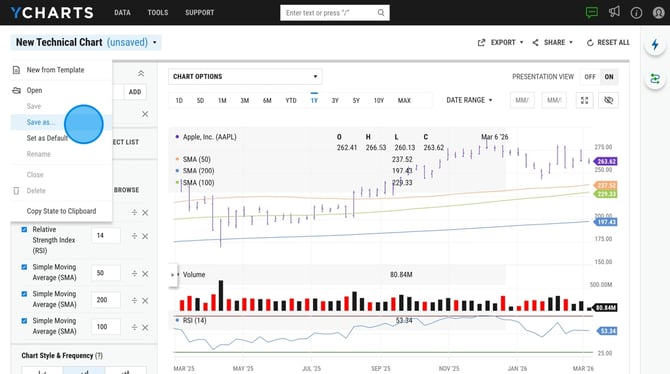670x374 pixels.
Task: Open the announcements megaphone icon
Action: click(614, 12)
